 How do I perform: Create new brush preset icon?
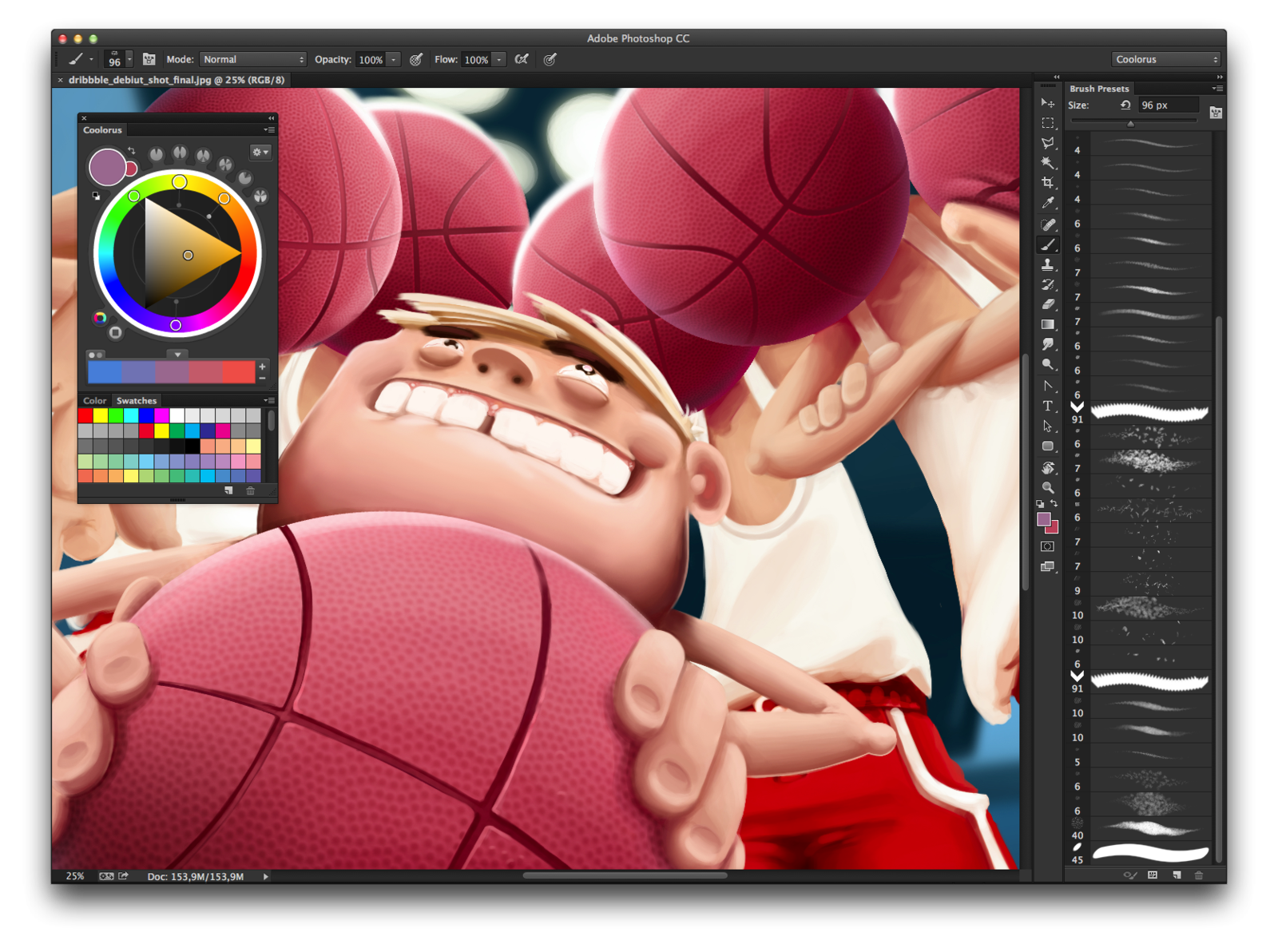1176,875
